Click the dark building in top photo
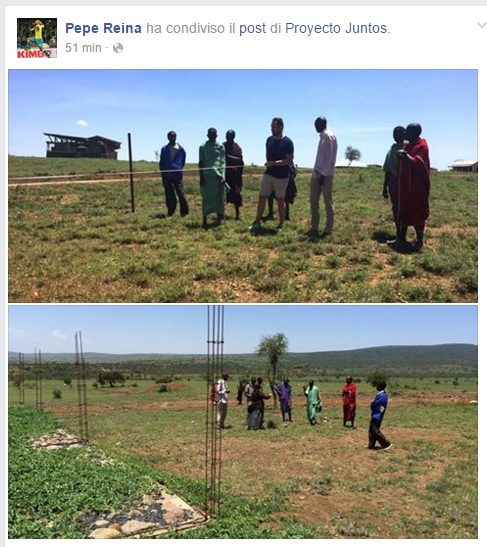This screenshot has height=547, width=487. [82, 146]
